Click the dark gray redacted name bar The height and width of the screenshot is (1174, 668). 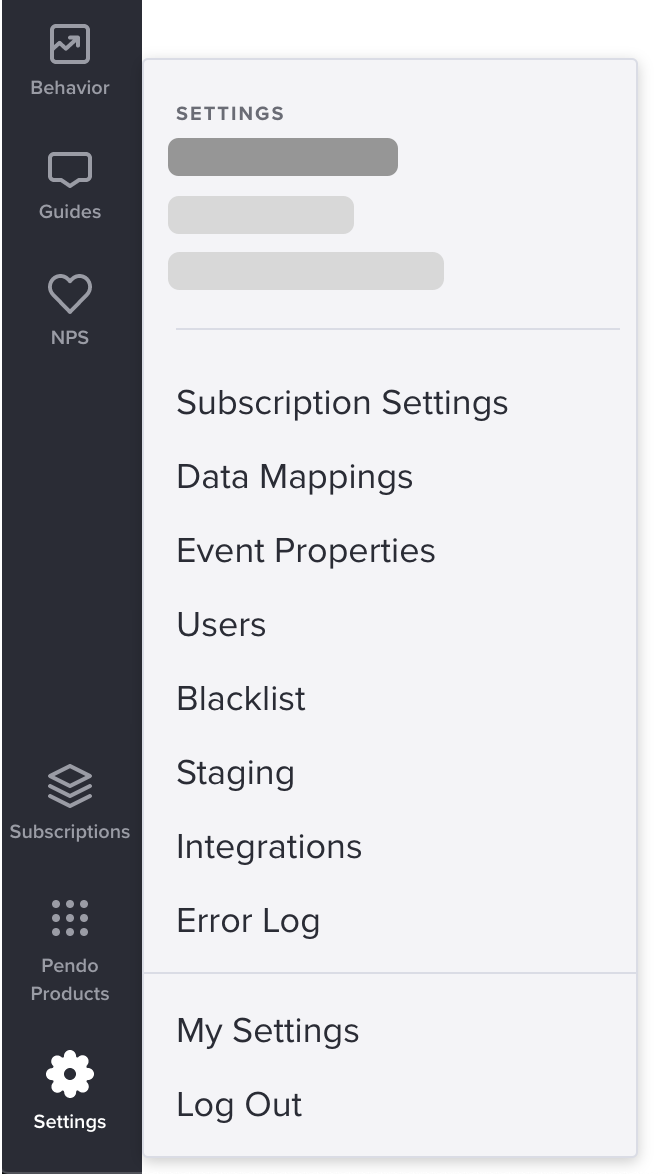coord(282,157)
